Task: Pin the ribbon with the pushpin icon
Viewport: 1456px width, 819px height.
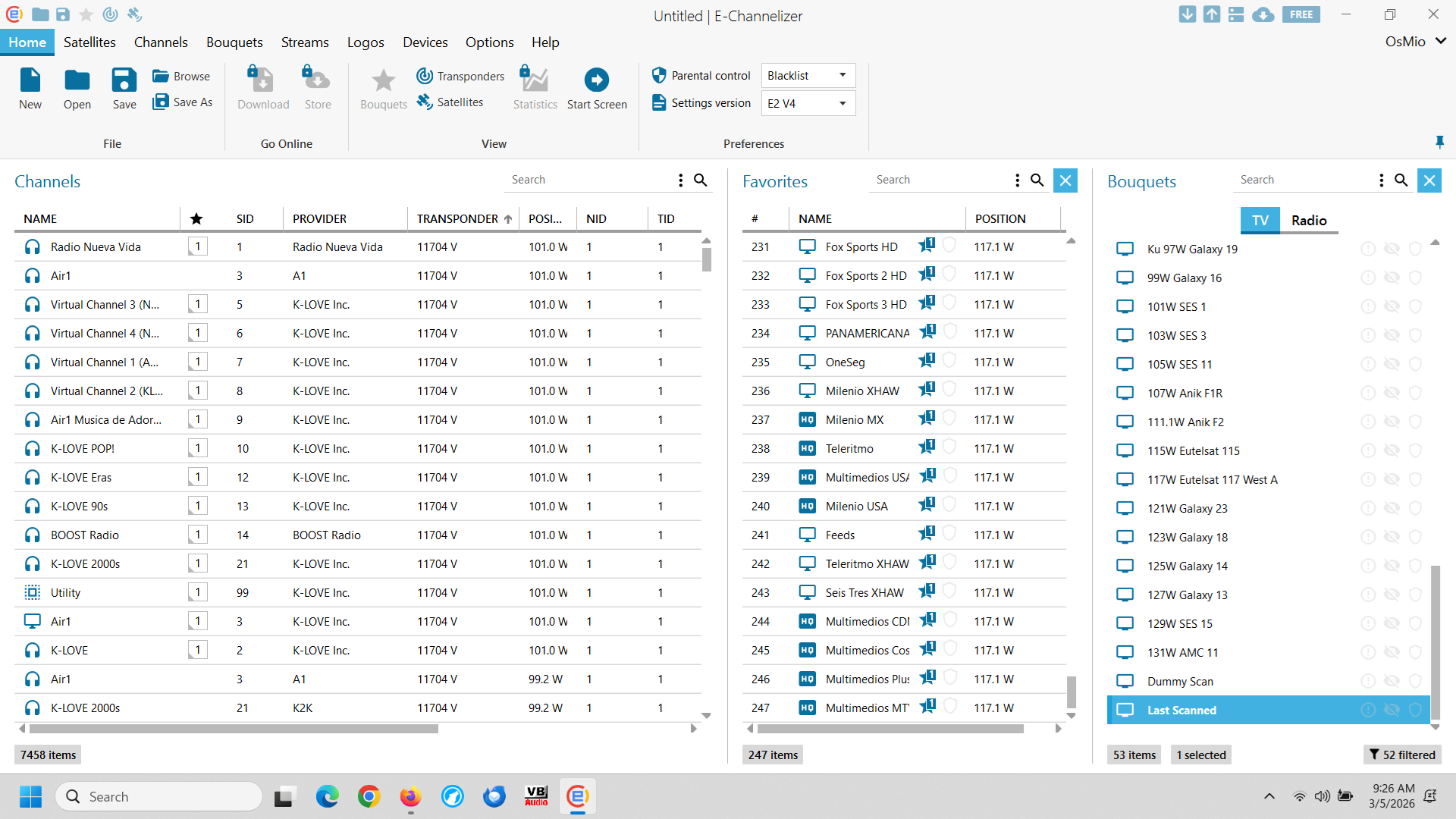Action: point(1440,142)
